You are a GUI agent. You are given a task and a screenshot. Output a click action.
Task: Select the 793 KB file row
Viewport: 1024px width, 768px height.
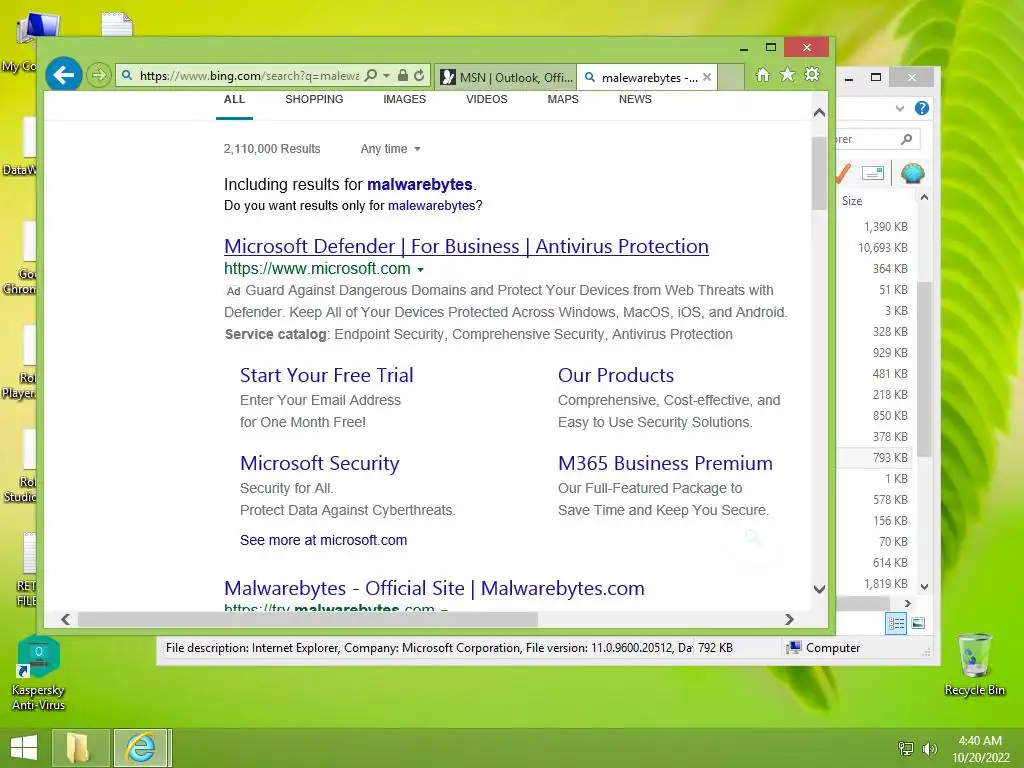(x=875, y=458)
